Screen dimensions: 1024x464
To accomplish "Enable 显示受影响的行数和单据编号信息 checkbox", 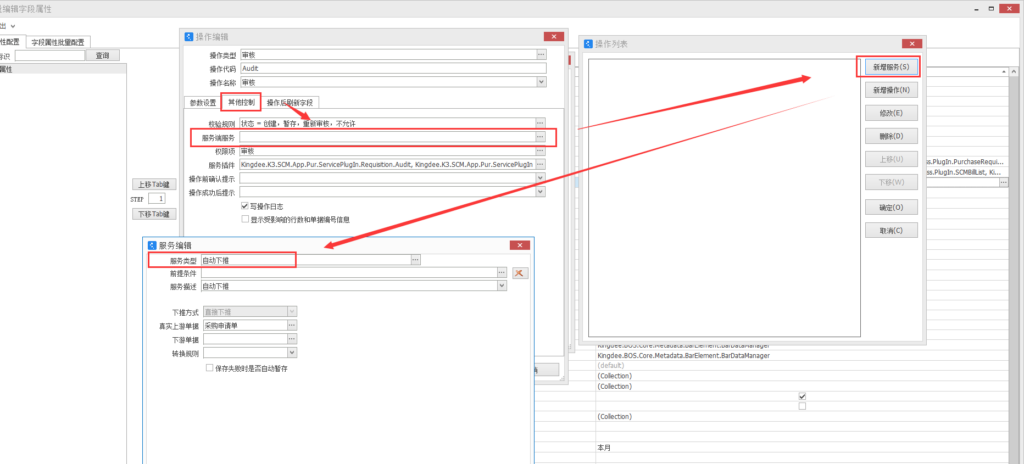I will [x=246, y=219].
